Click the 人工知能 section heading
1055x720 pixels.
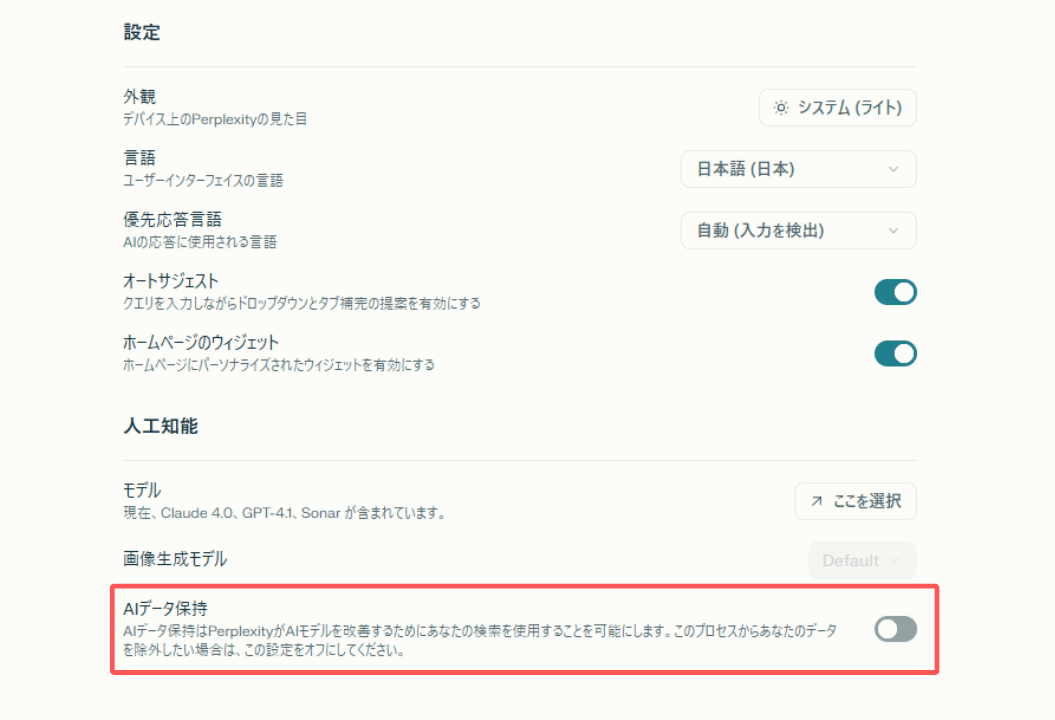[x=161, y=426]
